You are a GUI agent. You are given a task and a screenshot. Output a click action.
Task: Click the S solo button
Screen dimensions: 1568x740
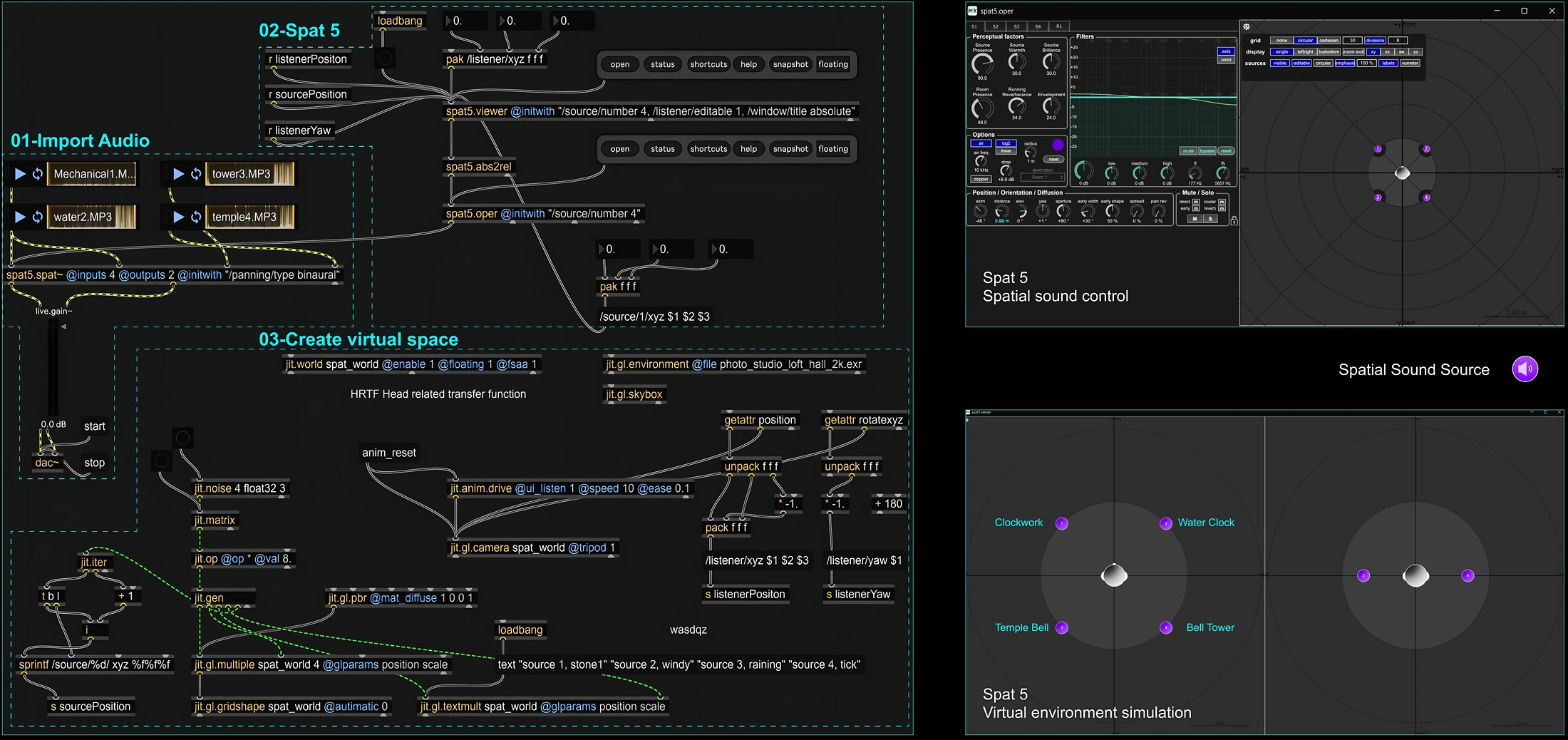point(1210,219)
